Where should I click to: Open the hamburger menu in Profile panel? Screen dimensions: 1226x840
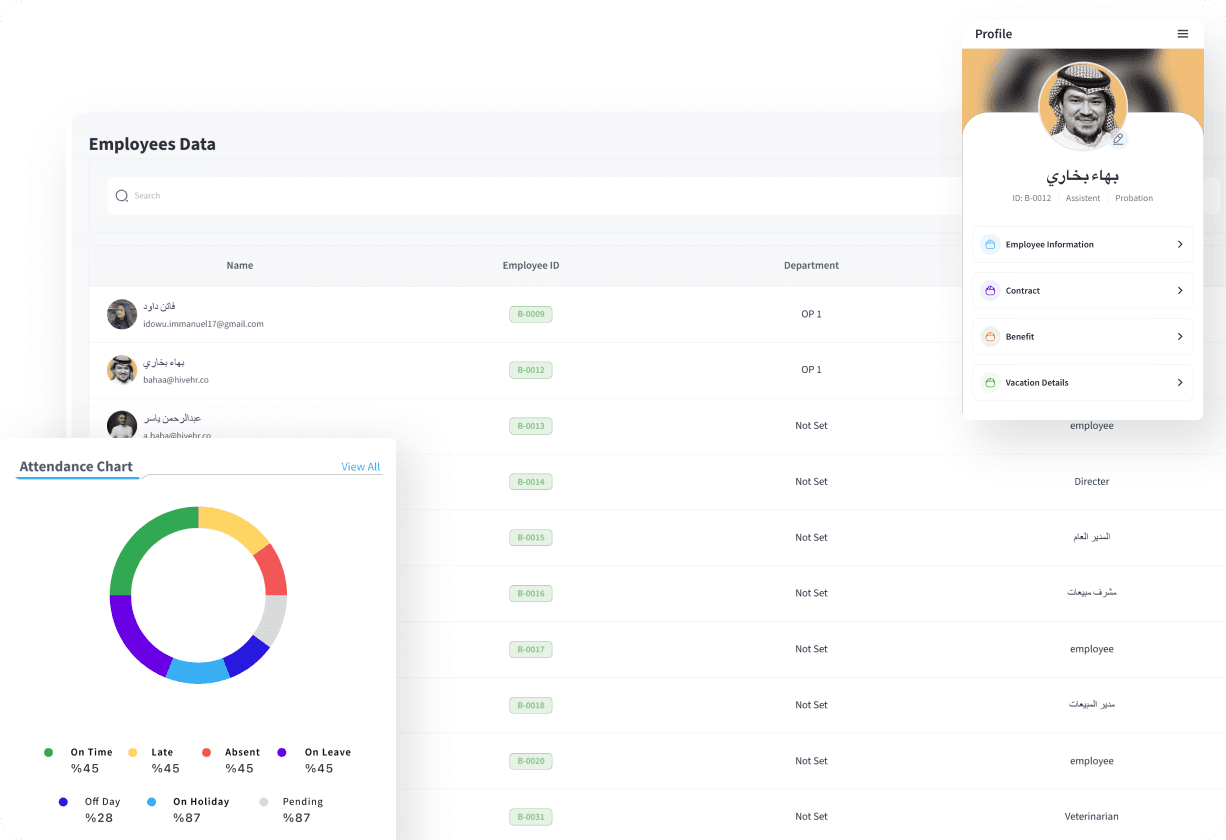pos(1183,34)
